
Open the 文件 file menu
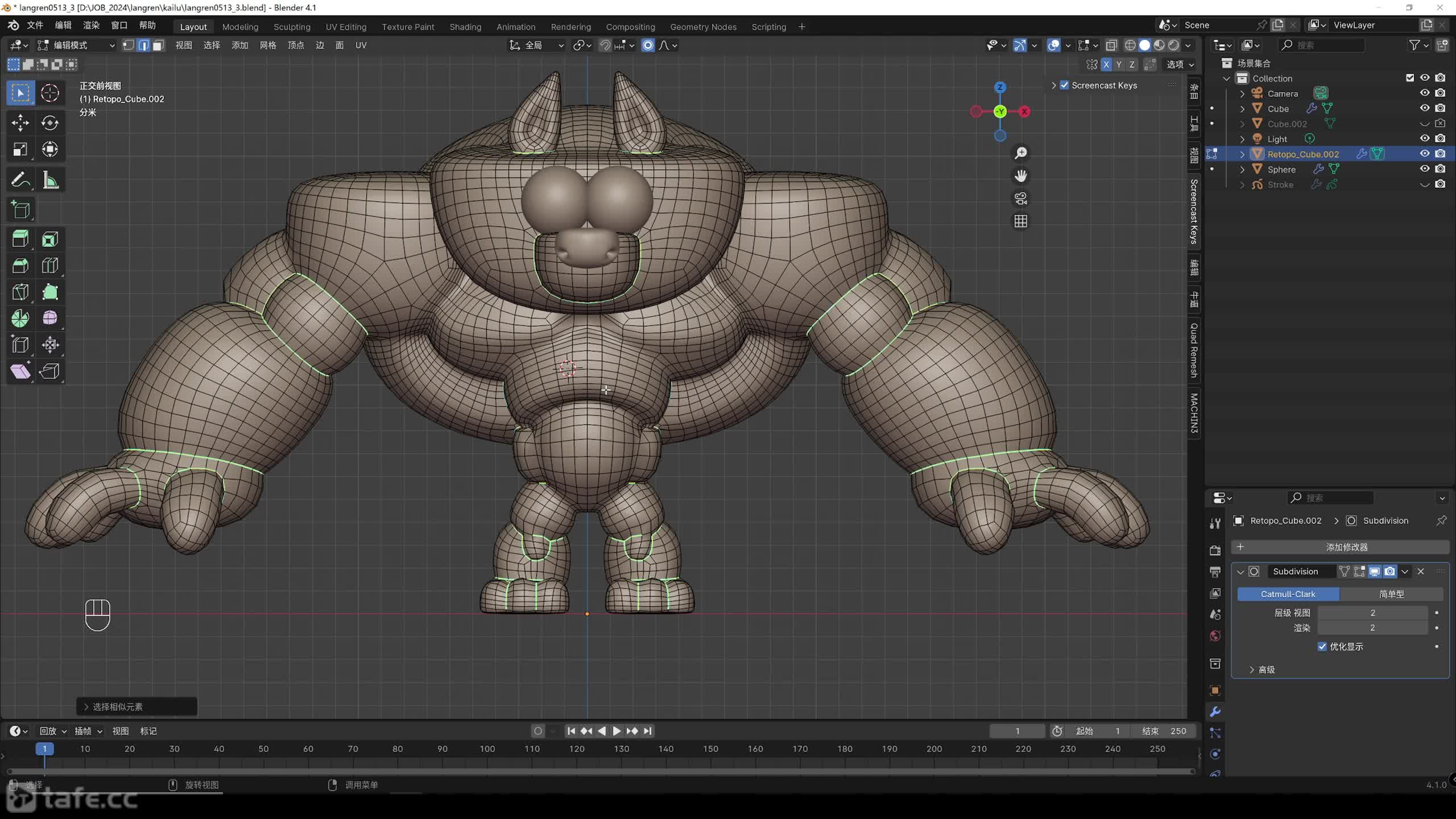coord(35,25)
